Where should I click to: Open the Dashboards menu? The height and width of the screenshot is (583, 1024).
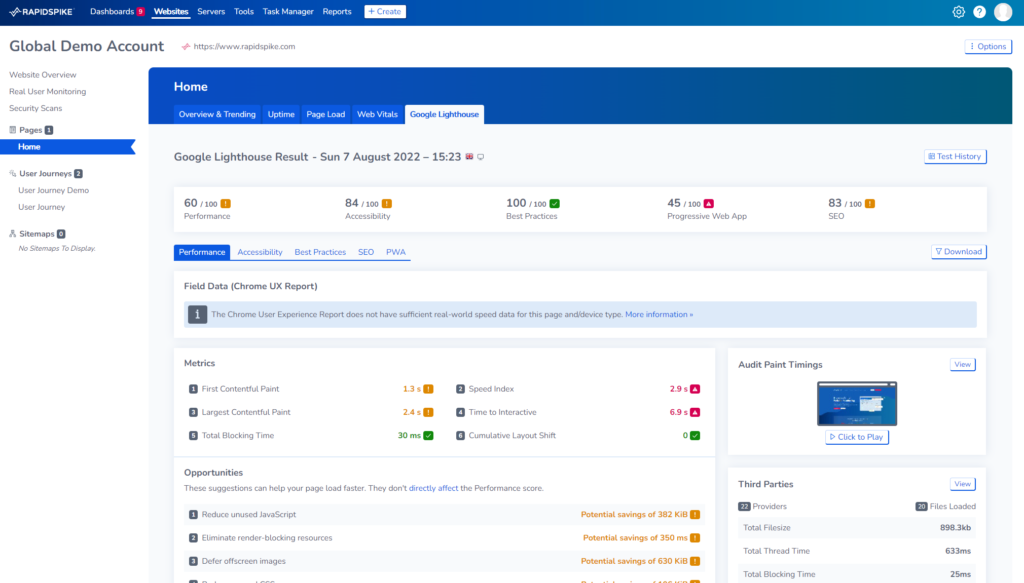click(x=112, y=12)
